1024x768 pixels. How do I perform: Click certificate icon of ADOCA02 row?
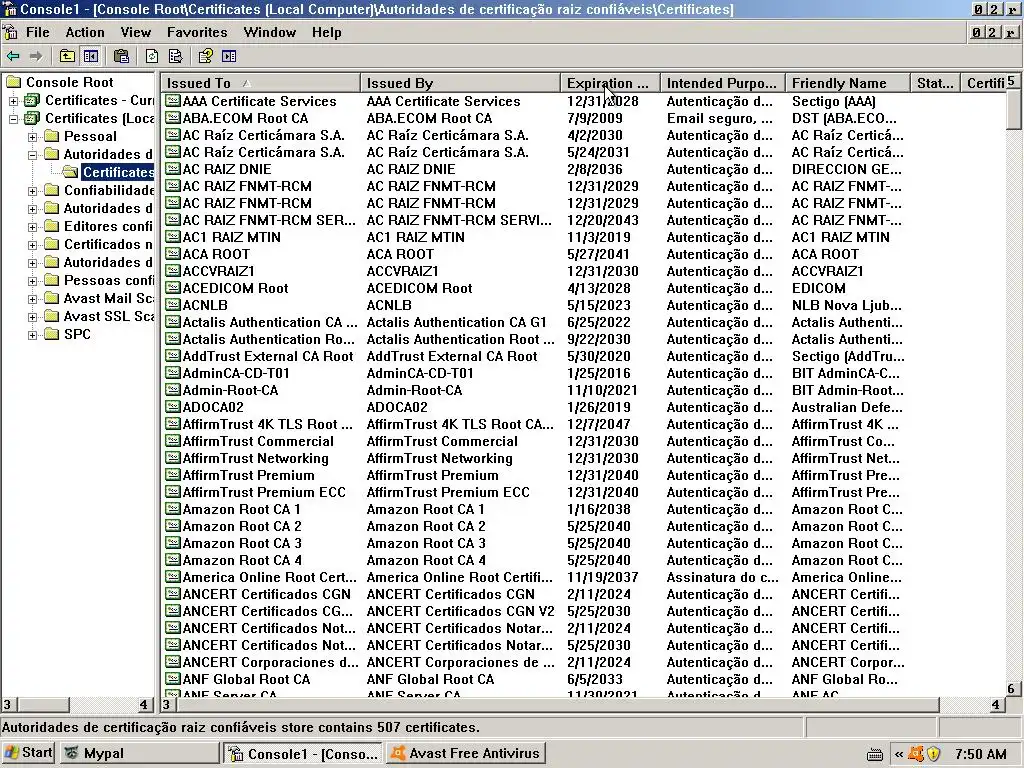coord(172,406)
